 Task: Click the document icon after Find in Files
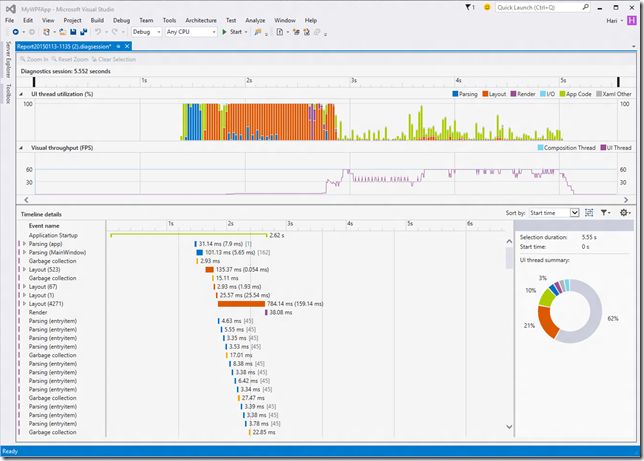(280, 32)
